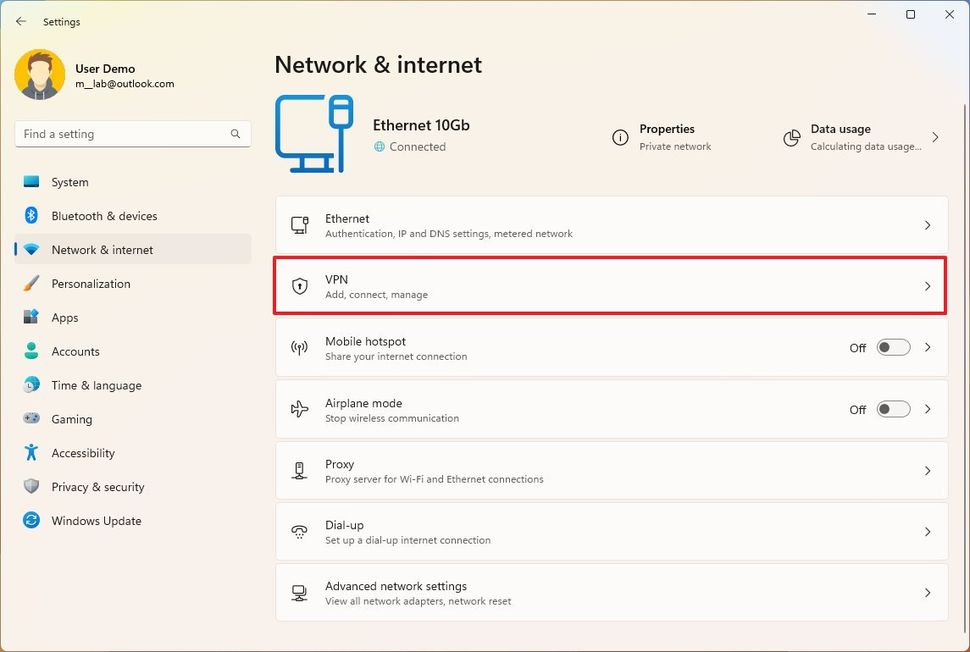Click the Advanced network settings icon
Image resolution: width=970 pixels, height=652 pixels.
[299, 592]
